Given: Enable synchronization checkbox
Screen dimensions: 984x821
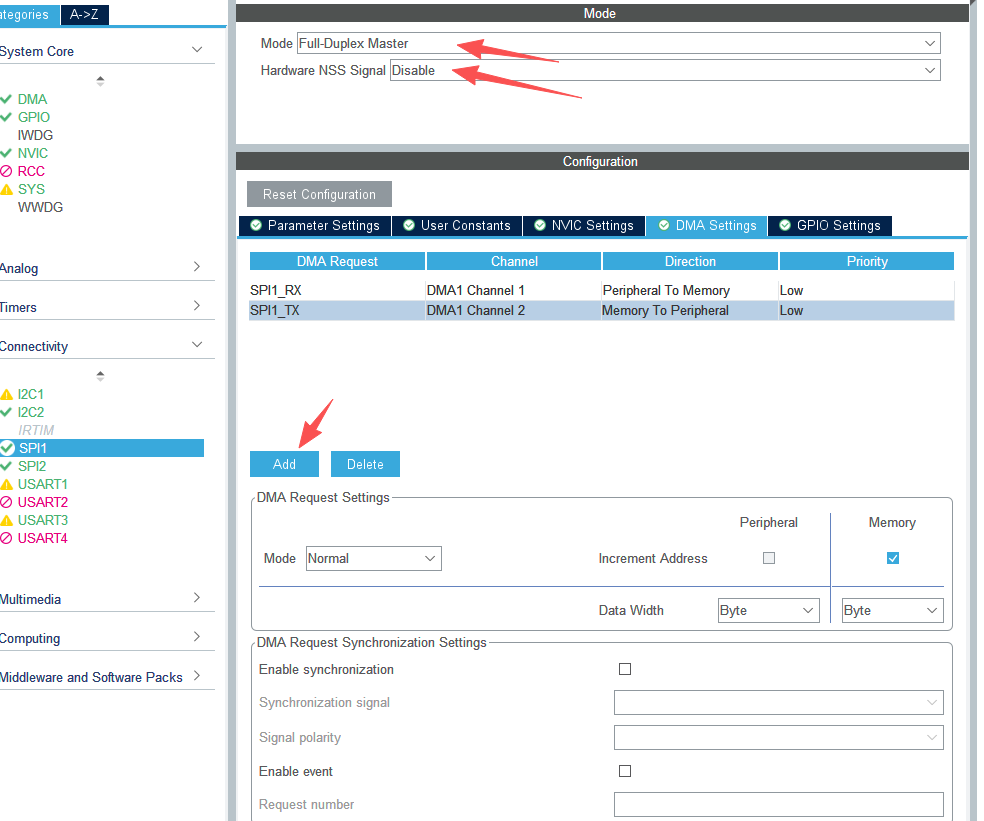Looking at the screenshot, I should tap(625, 669).
